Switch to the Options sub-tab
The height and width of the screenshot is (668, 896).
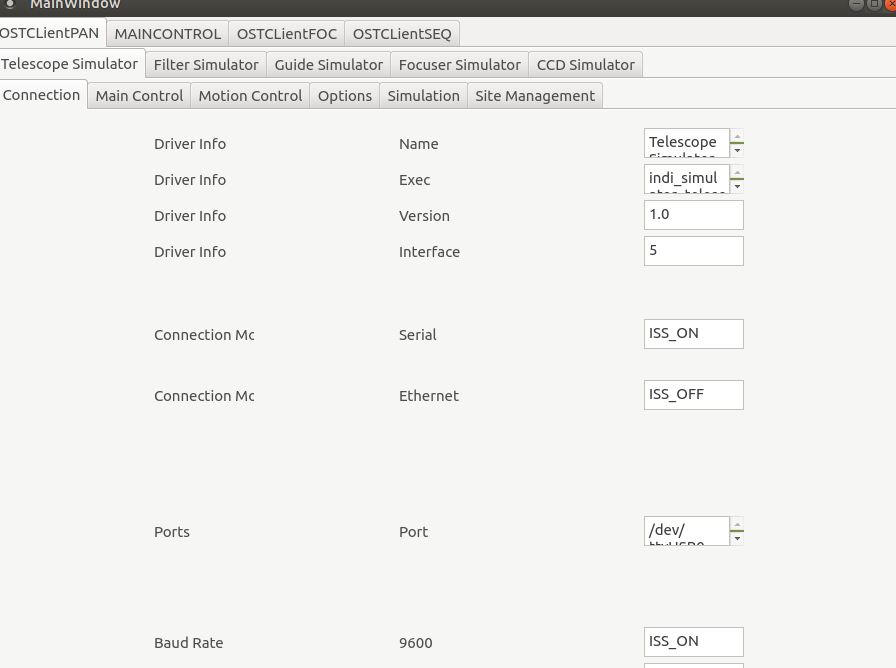click(345, 96)
